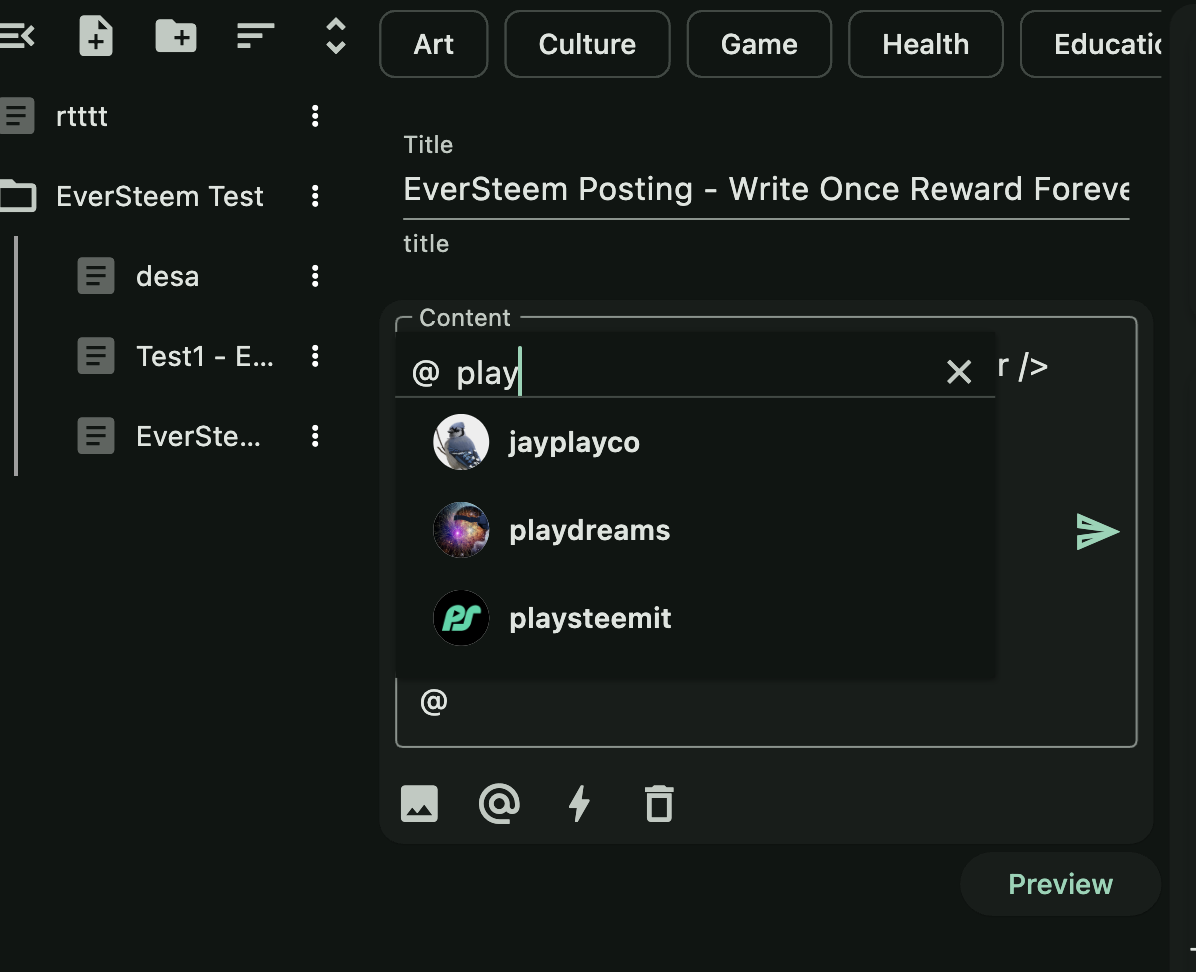Choose jayplayco from mention suggestions
The height and width of the screenshot is (972, 1196).
pos(695,443)
